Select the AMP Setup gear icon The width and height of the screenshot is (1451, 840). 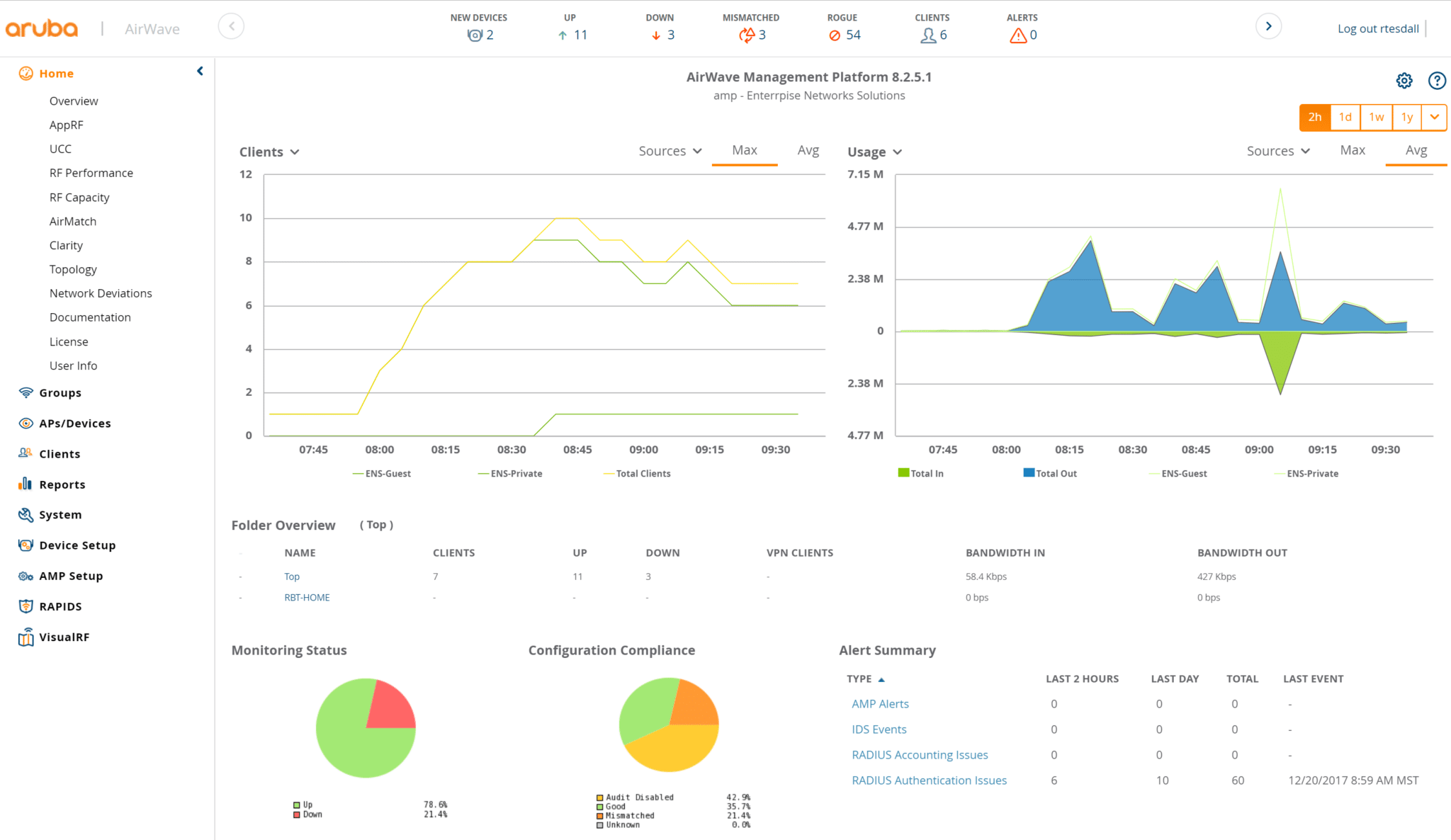tap(26, 576)
